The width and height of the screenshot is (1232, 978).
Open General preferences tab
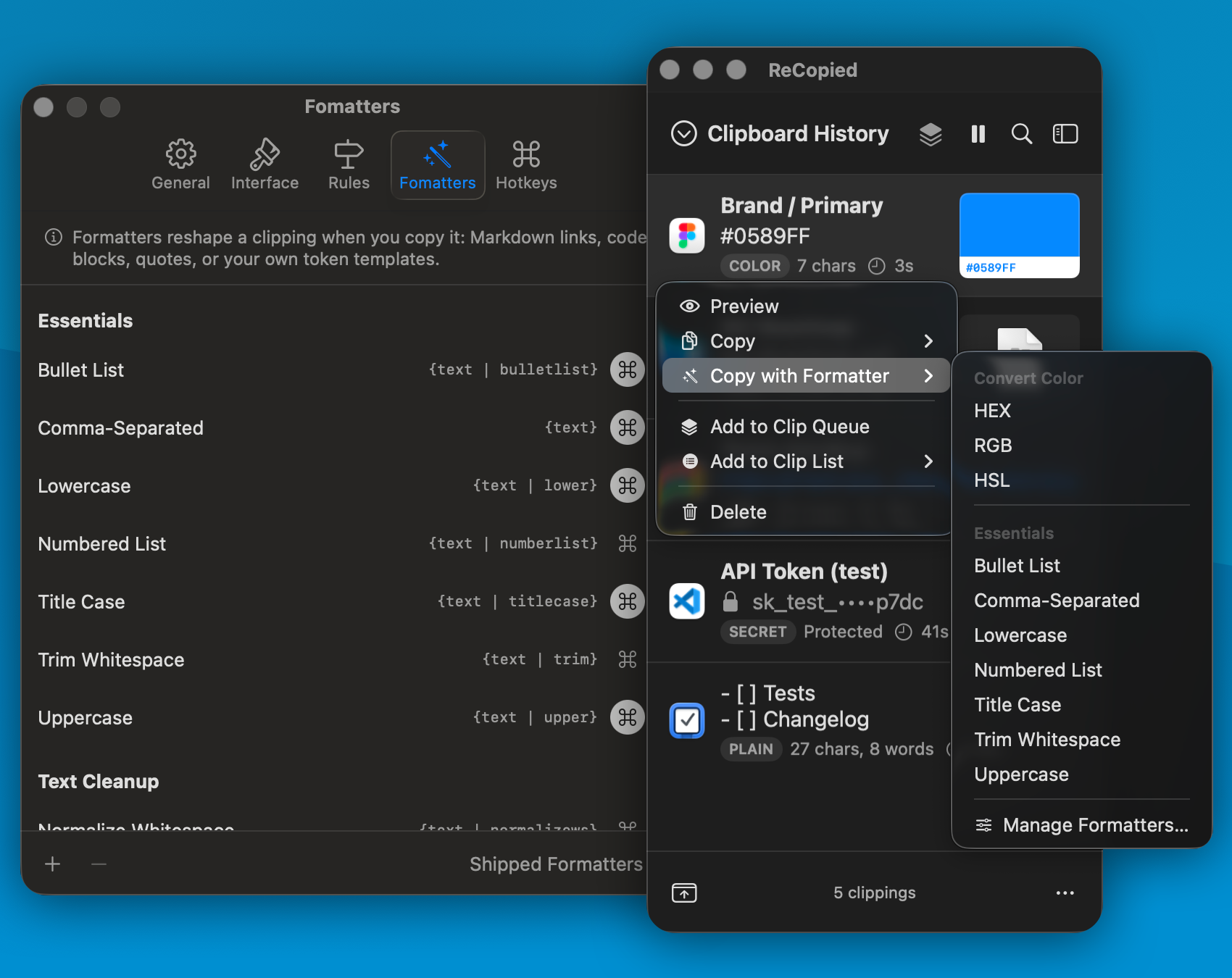[x=180, y=165]
